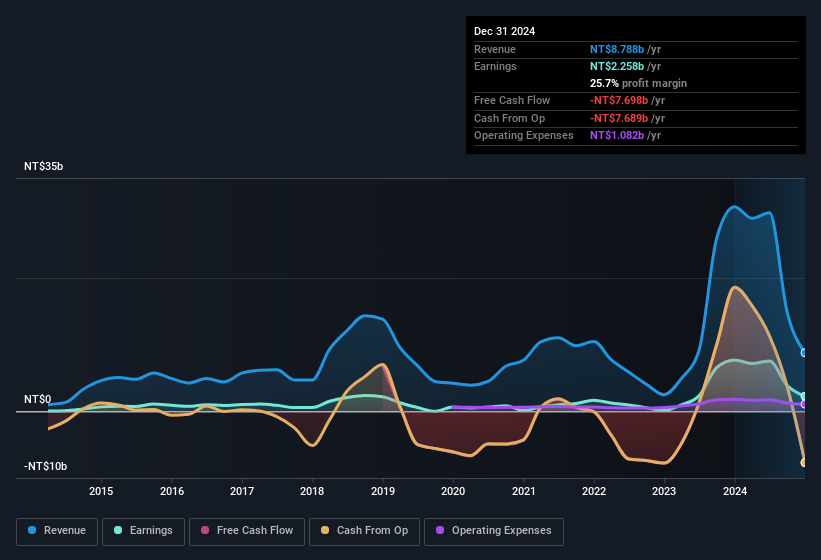
Task: Click the Free Cash Flow label in tooltip
Action: [x=512, y=100]
